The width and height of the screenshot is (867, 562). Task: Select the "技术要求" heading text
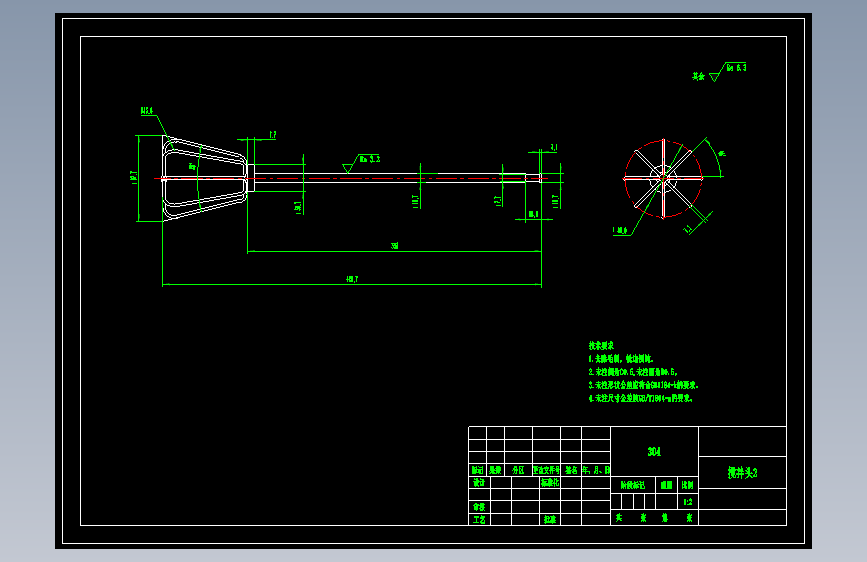pyautogui.click(x=601, y=346)
